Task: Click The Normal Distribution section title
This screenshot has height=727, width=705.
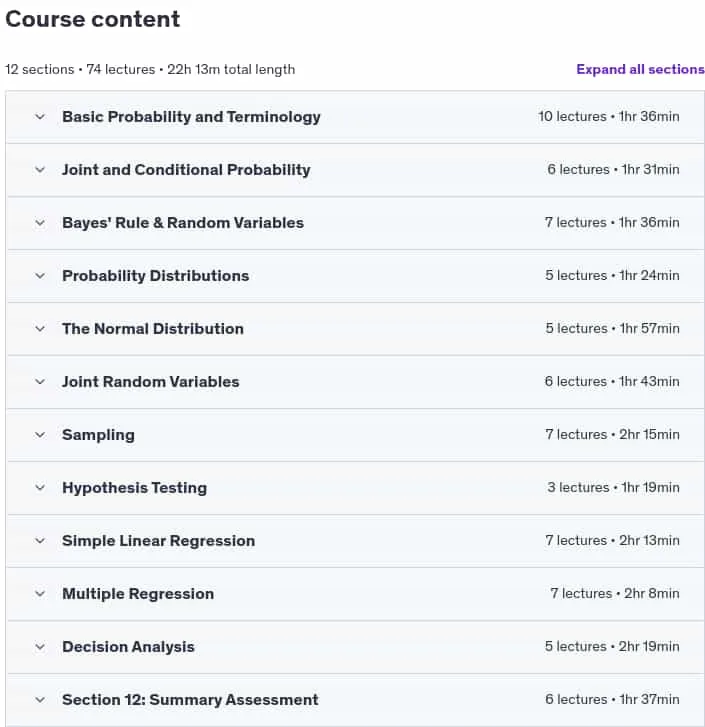Action: point(153,329)
